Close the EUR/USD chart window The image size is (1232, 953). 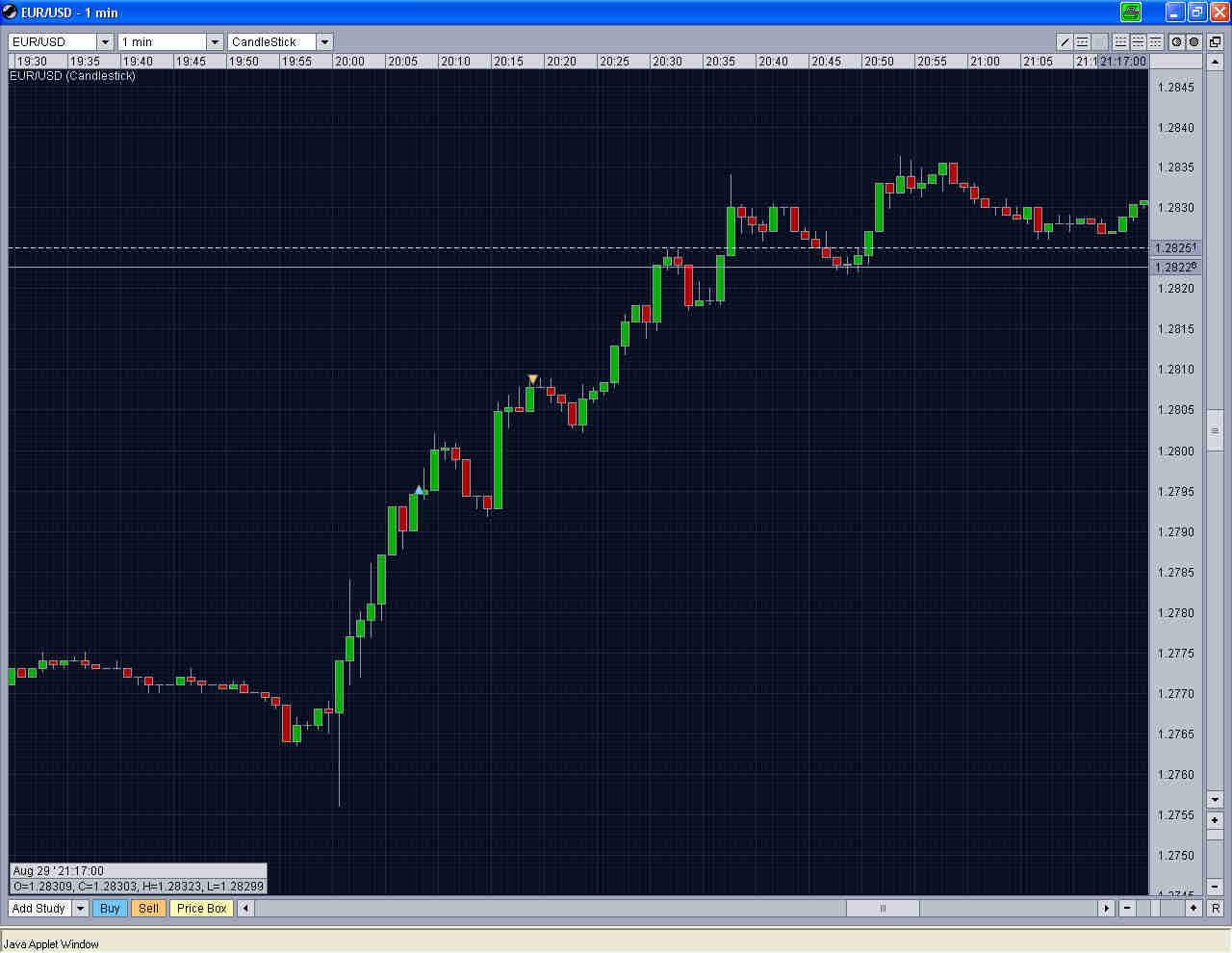[1219, 13]
